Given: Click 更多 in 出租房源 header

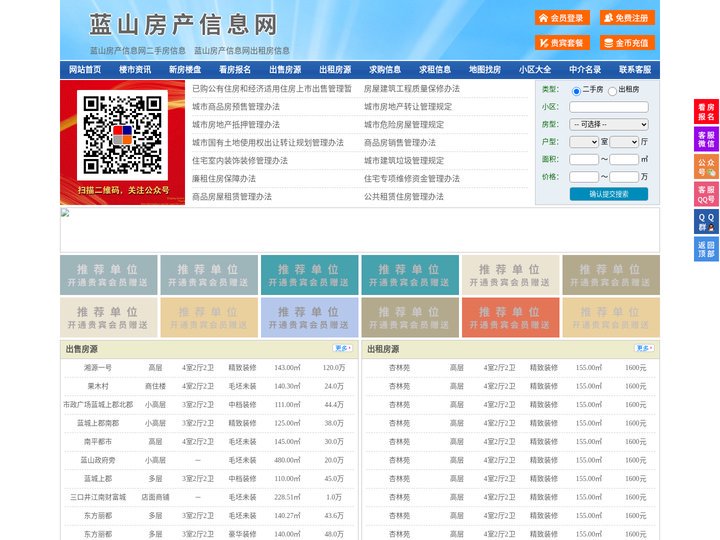Looking at the screenshot, I should tap(644, 348).
